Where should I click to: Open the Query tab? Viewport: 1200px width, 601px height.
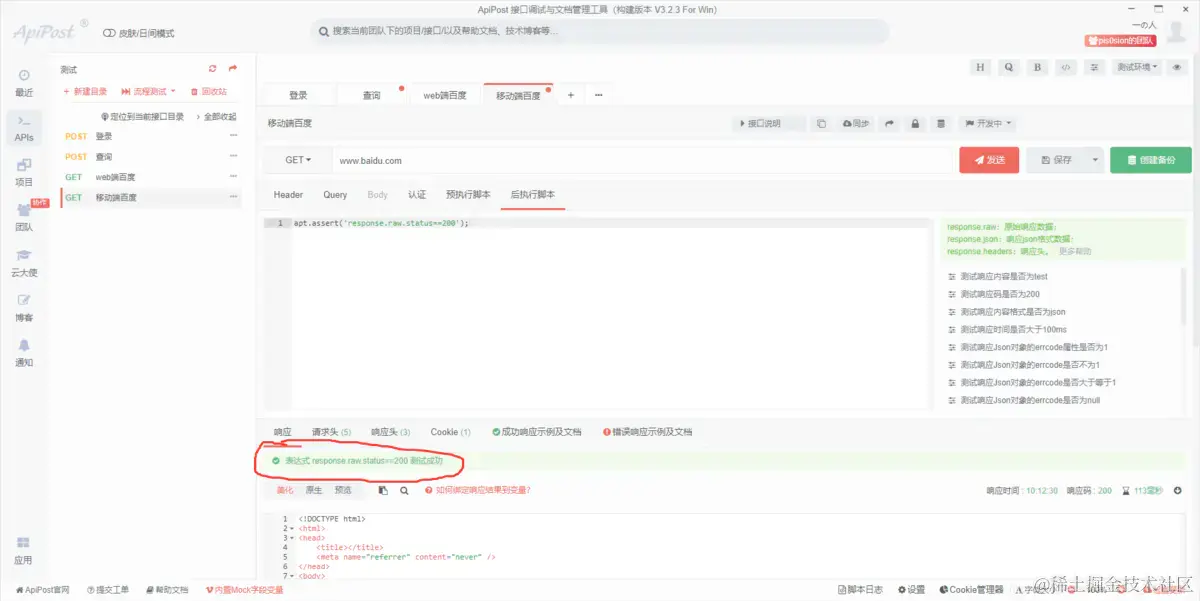[x=335, y=195]
